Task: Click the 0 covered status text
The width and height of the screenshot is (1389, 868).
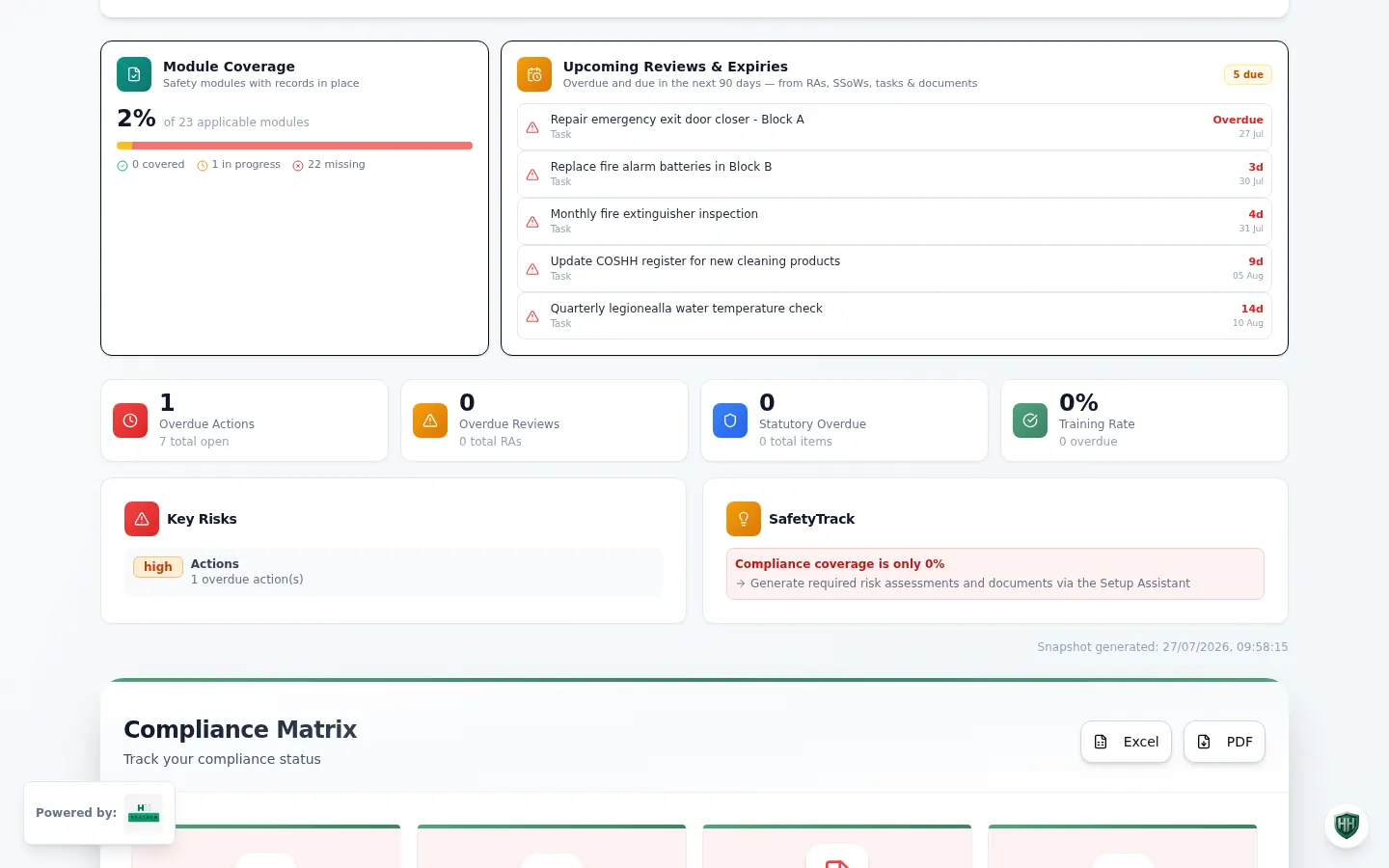Action: click(158, 165)
